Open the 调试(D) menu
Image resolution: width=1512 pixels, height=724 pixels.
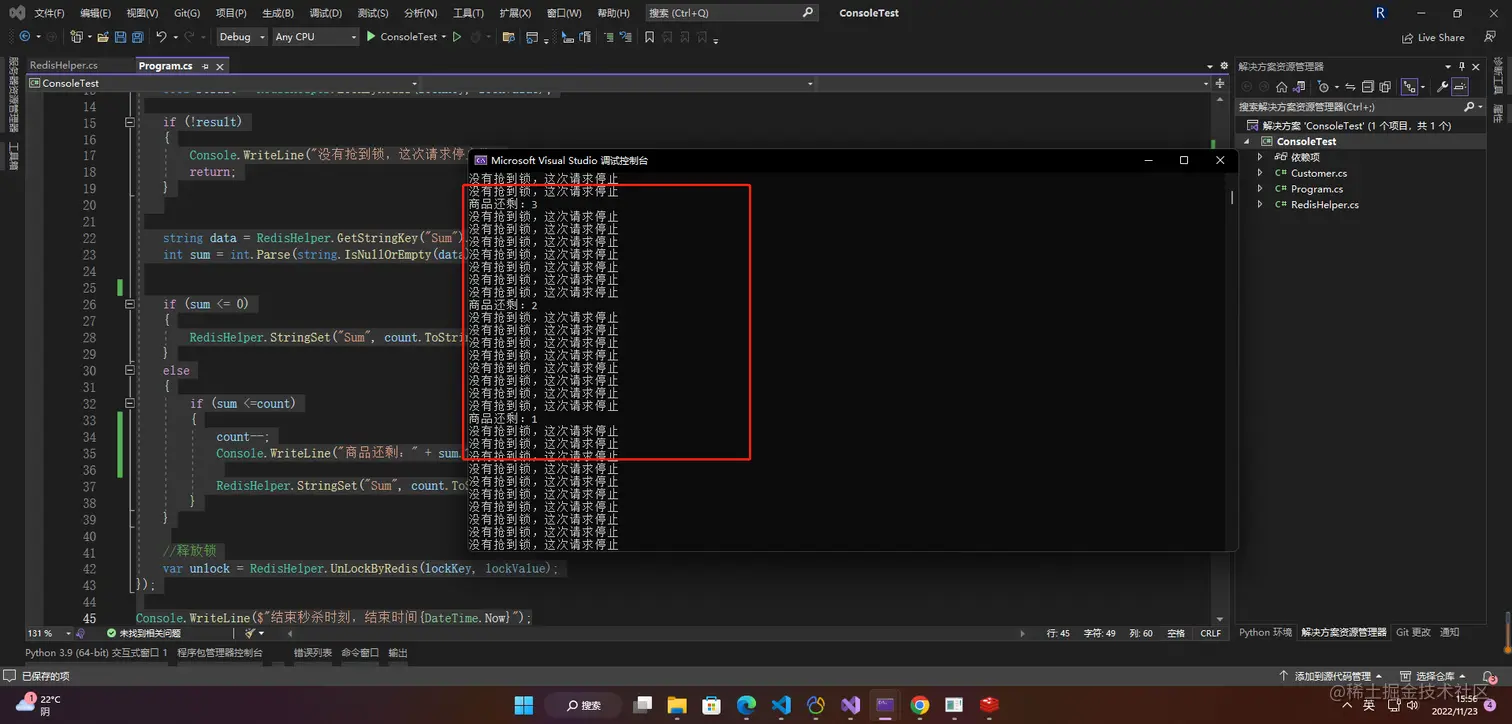[325, 13]
